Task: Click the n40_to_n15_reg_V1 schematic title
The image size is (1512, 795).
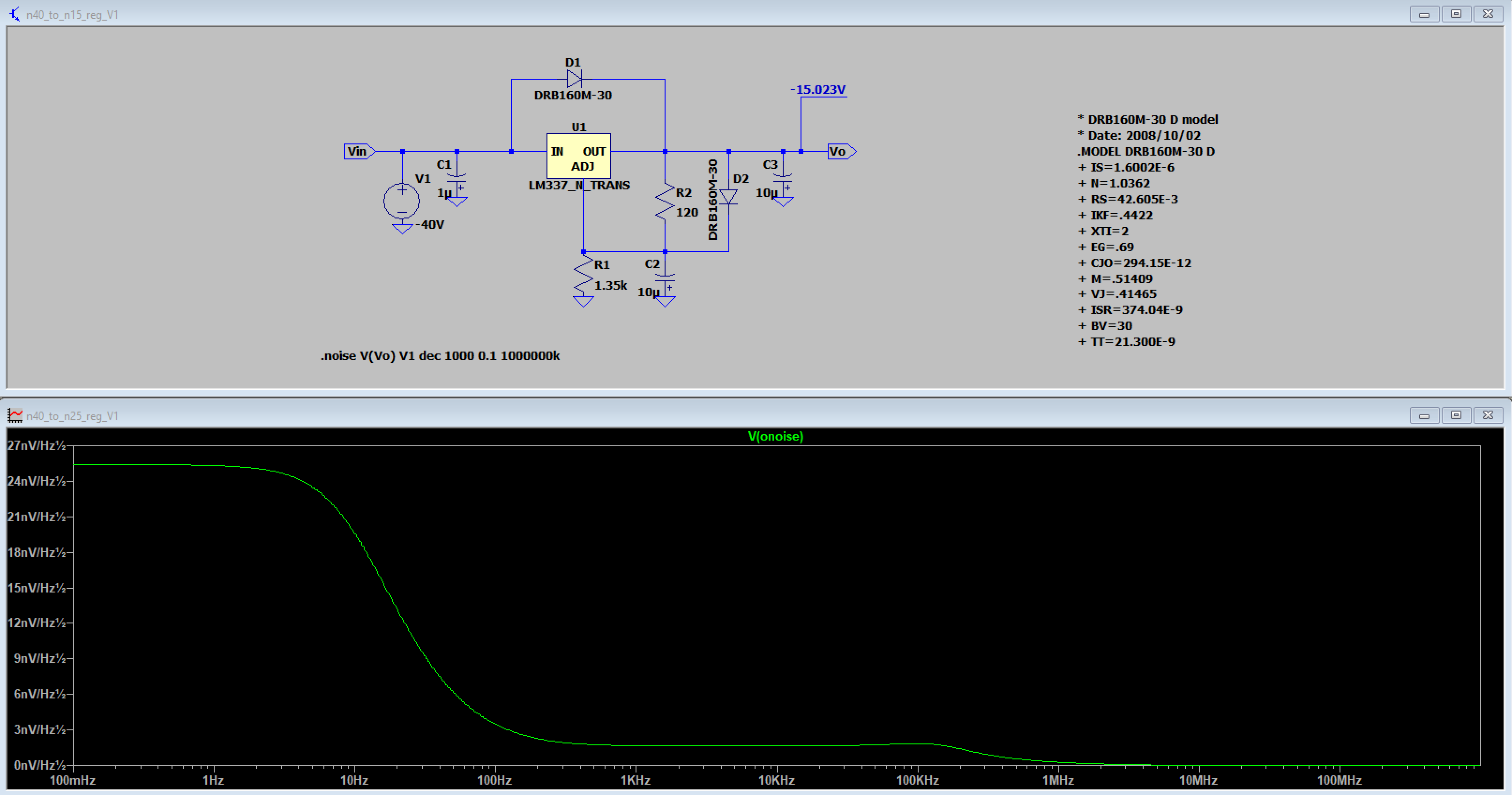Action: (73, 15)
